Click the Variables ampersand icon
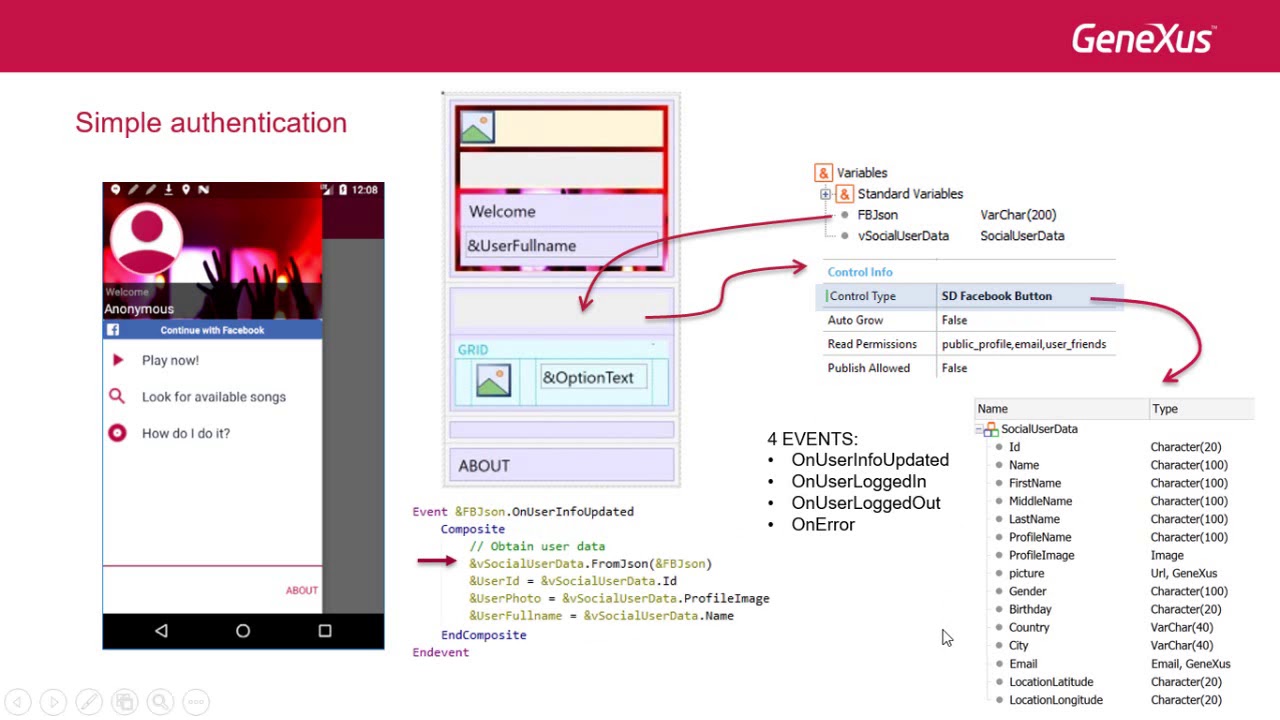This screenshot has height=720, width=1280. [x=823, y=173]
